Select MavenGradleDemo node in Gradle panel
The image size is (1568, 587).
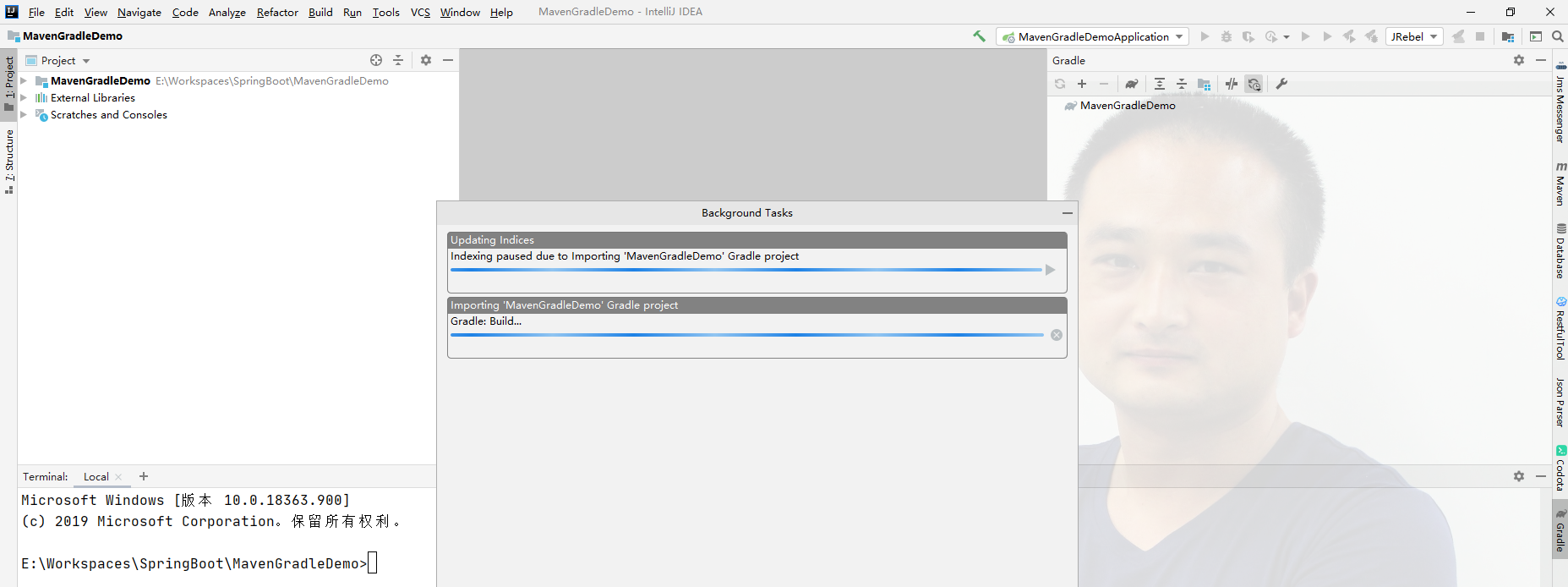click(x=1128, y=106)
